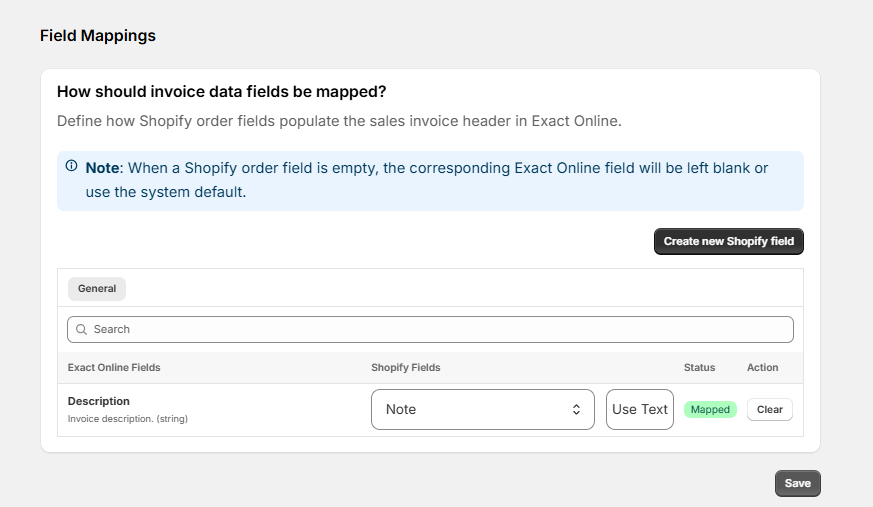Select the Description field name text
Screen dimensions: 873x507
[x=99, y=401]
